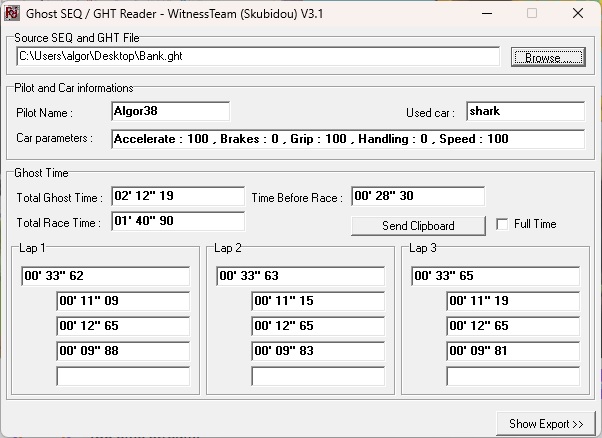Click the empty fourth sector field in Lap 3
This screenshot has width=602, height=438.
tap(513, 376)
